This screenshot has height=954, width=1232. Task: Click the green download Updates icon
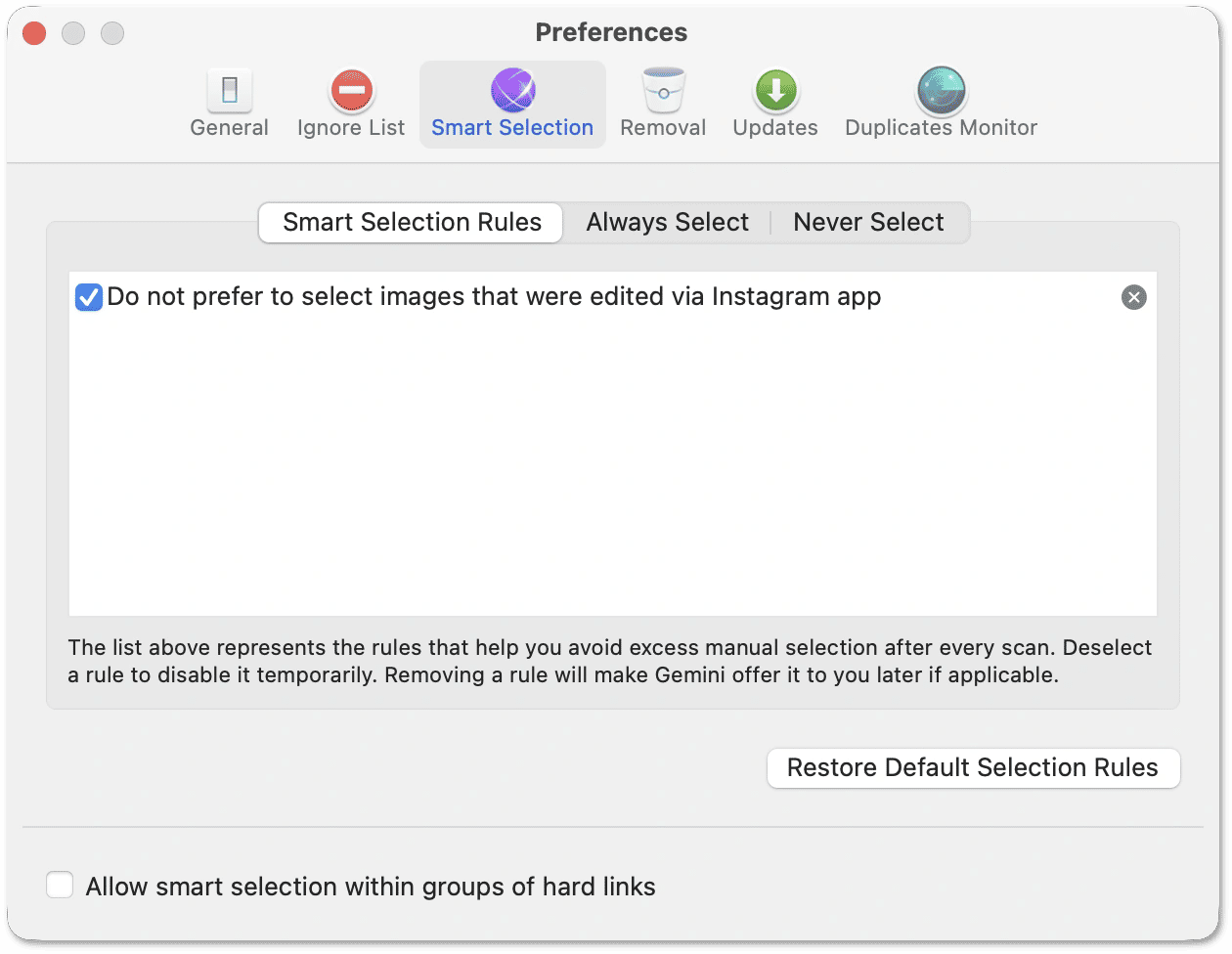(x=774, y=88)
